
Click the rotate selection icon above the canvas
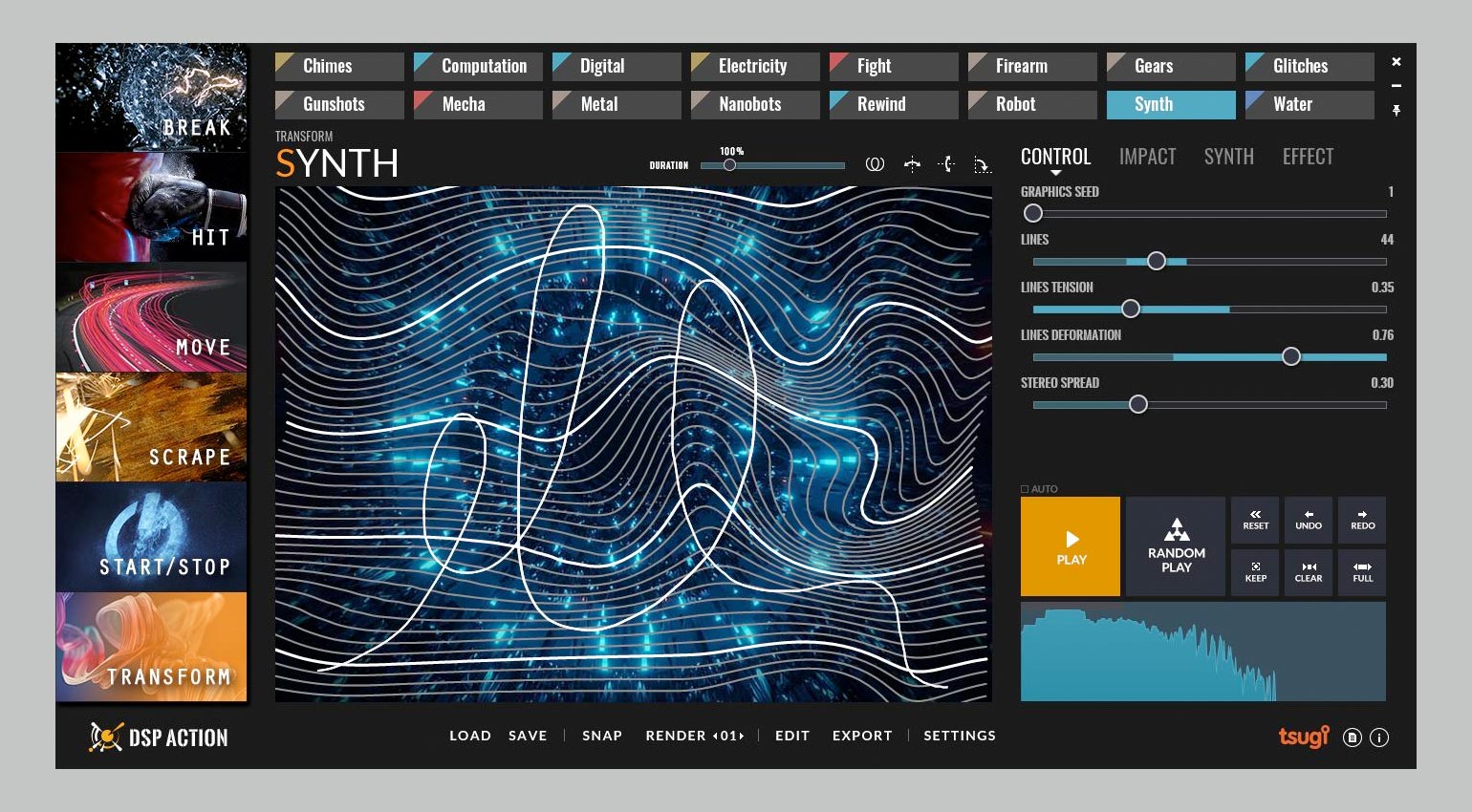(982, 163)
